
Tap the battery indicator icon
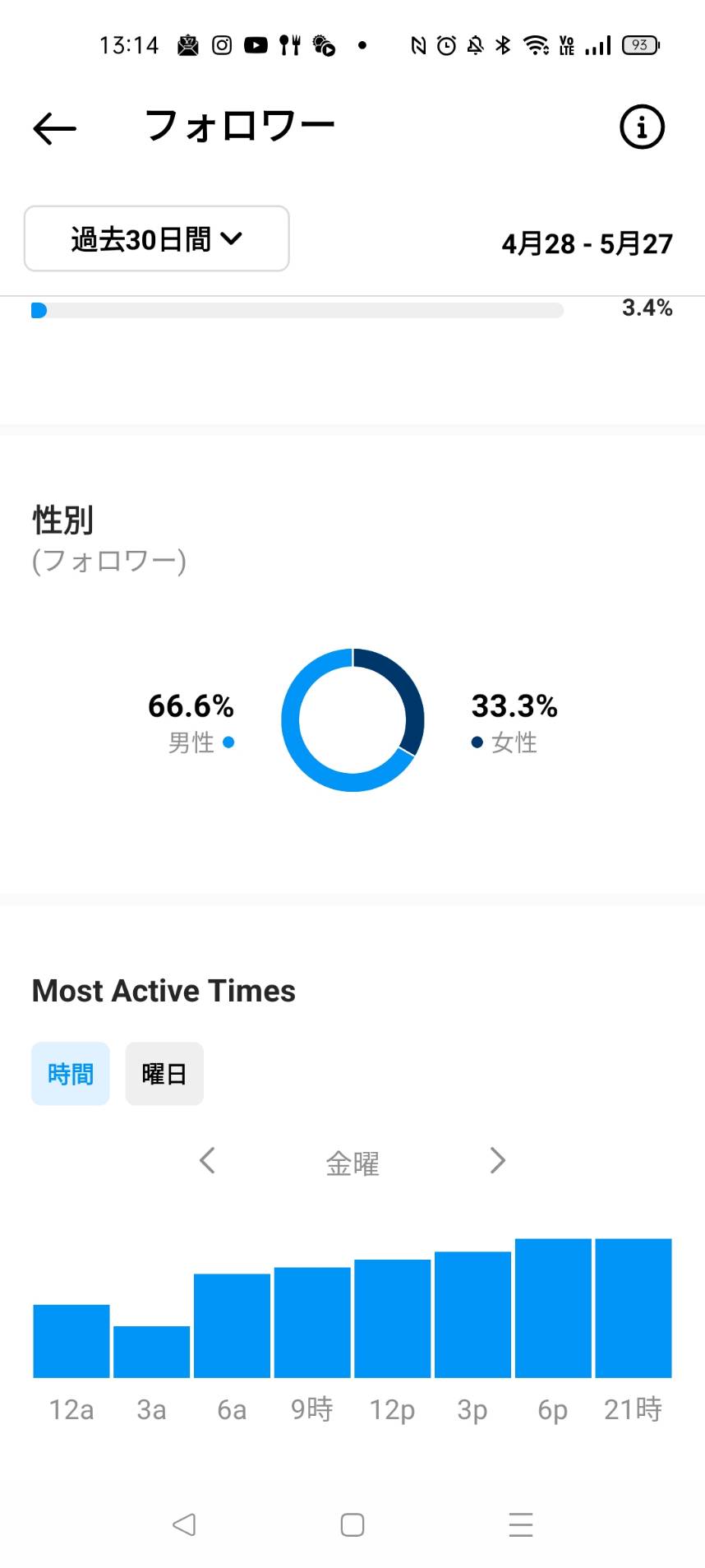click(640, 45)
